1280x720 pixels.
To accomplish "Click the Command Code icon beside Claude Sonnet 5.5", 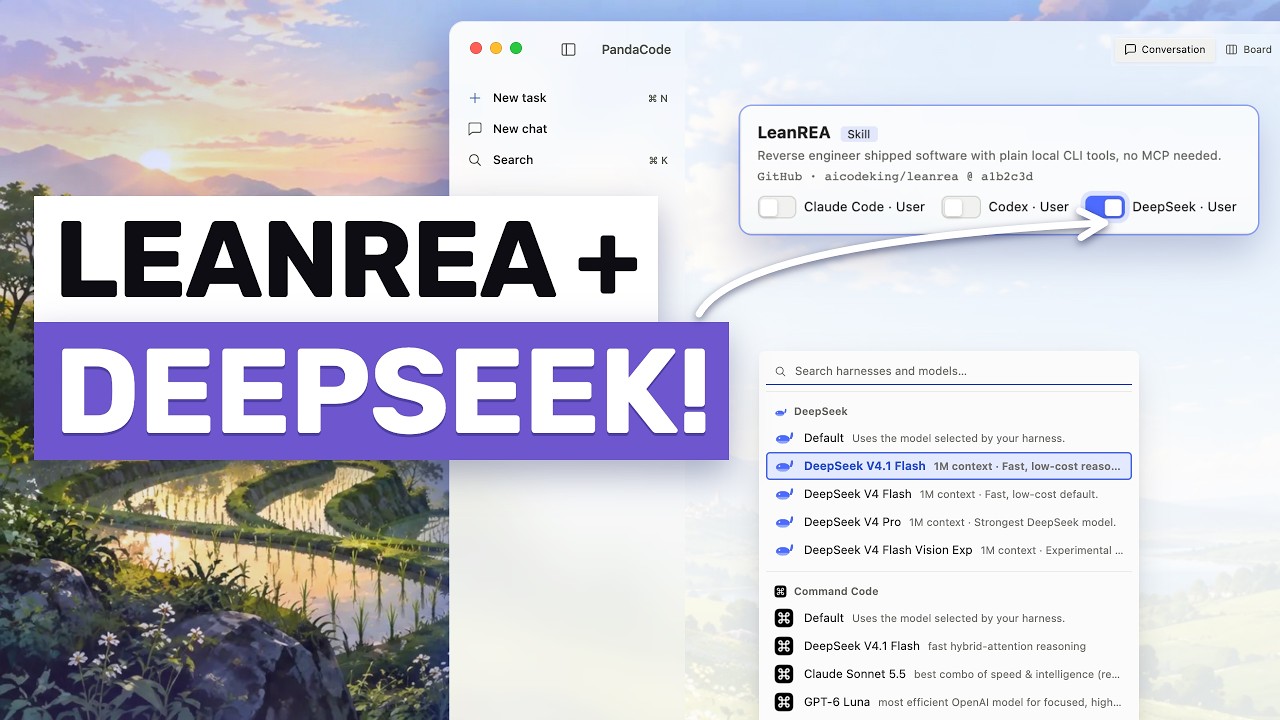I will 784,674.
